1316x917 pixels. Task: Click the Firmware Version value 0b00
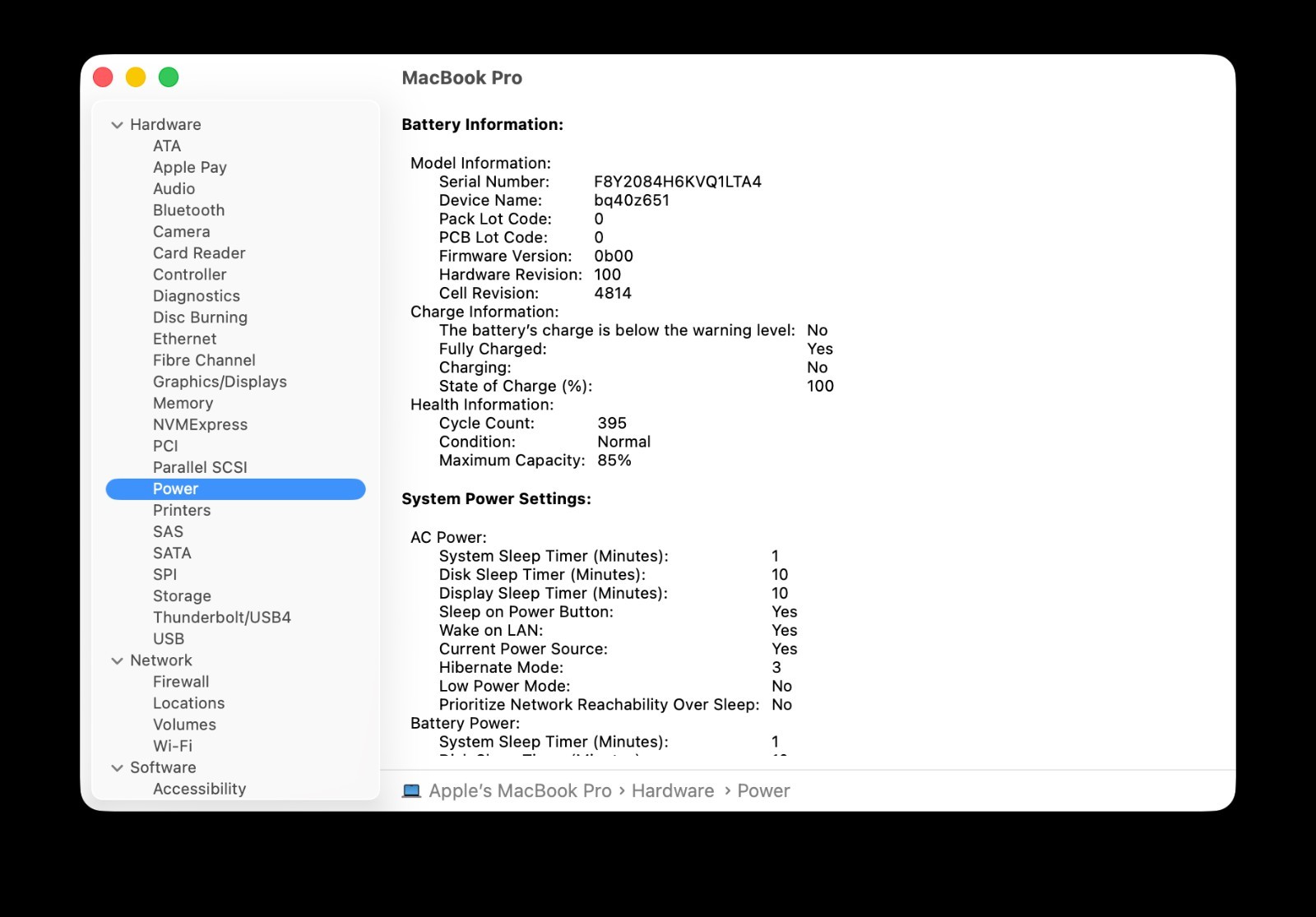click(x=614, y=256)
